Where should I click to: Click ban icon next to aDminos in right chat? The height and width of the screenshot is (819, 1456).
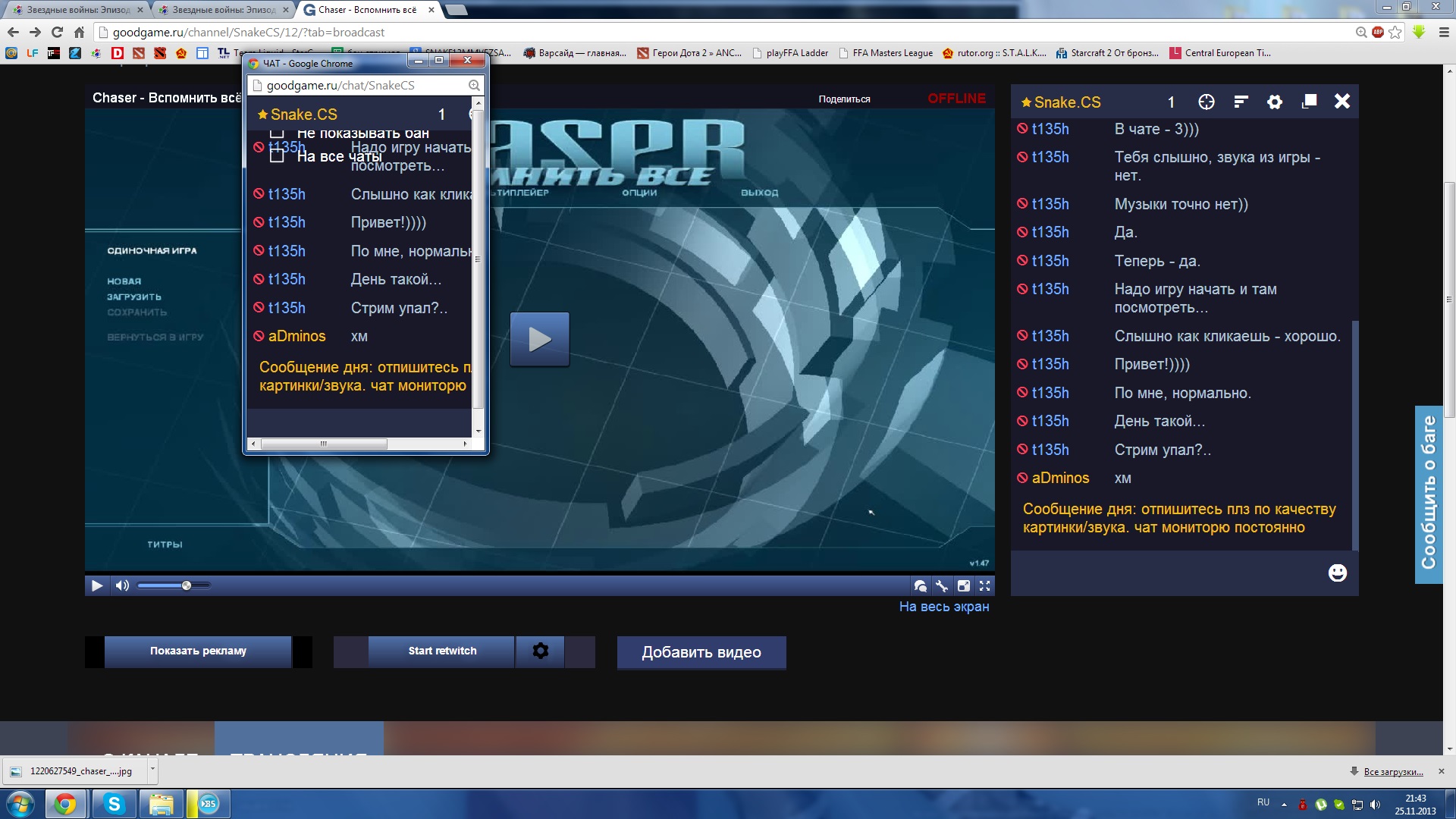coord(1022,478)
